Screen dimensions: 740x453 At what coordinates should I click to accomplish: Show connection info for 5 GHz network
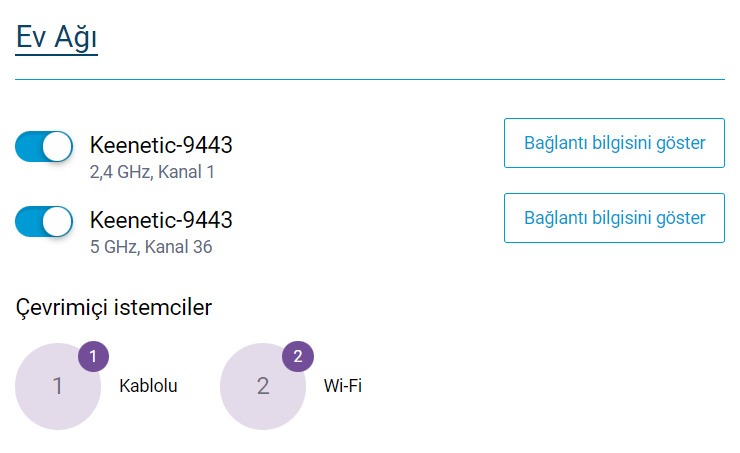(614, 218)
